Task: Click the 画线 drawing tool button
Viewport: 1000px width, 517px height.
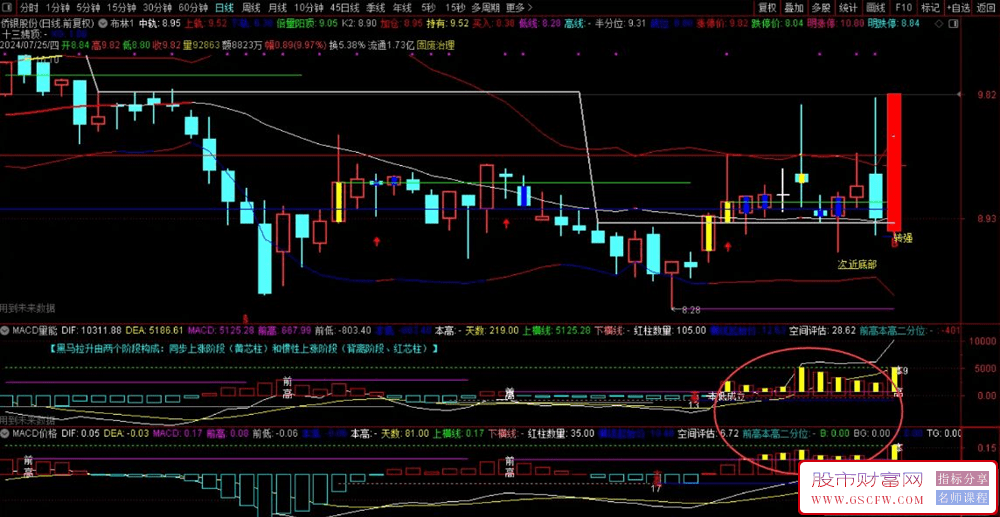Action: coord(876,8)
